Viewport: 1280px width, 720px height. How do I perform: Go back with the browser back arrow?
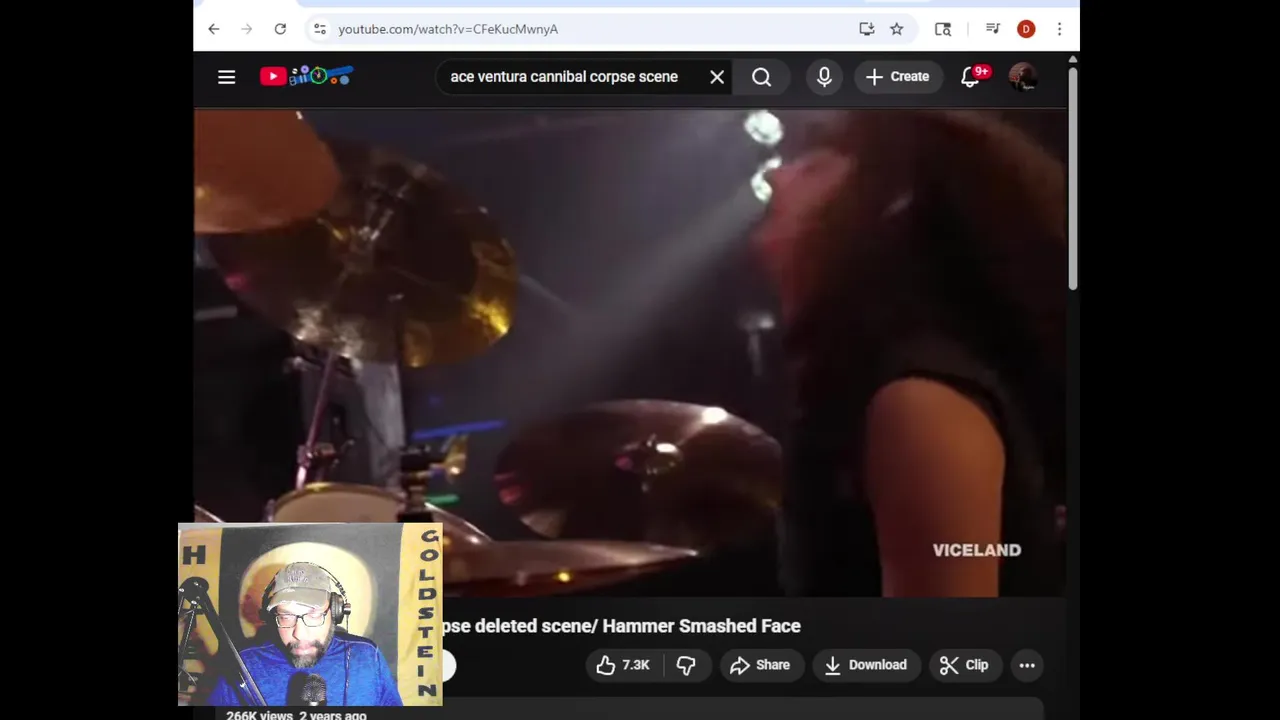214,29
